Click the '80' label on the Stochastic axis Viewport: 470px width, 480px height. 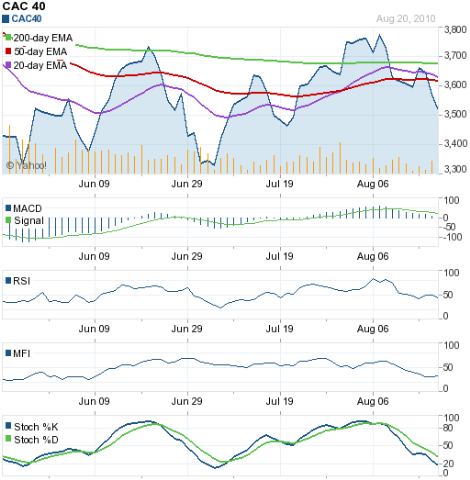448,428
